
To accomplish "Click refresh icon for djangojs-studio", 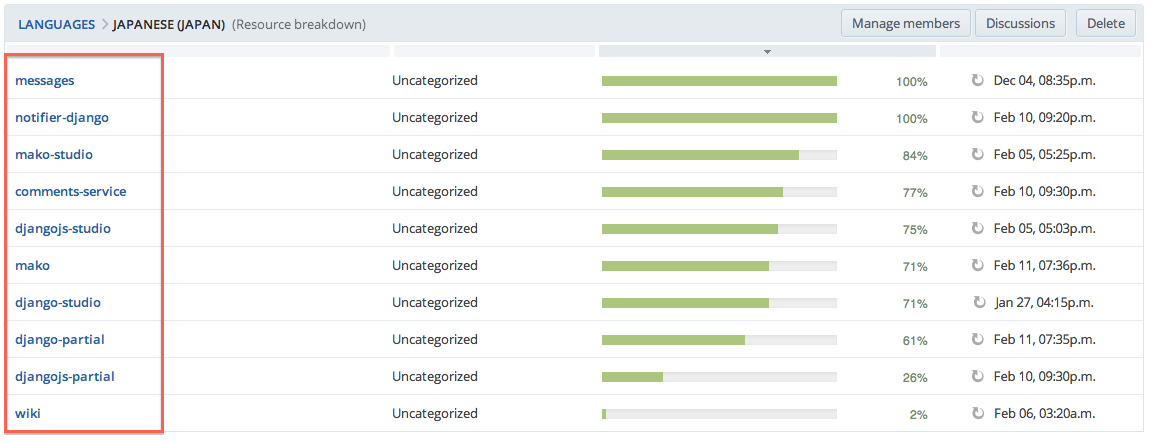I will [977, 229].
